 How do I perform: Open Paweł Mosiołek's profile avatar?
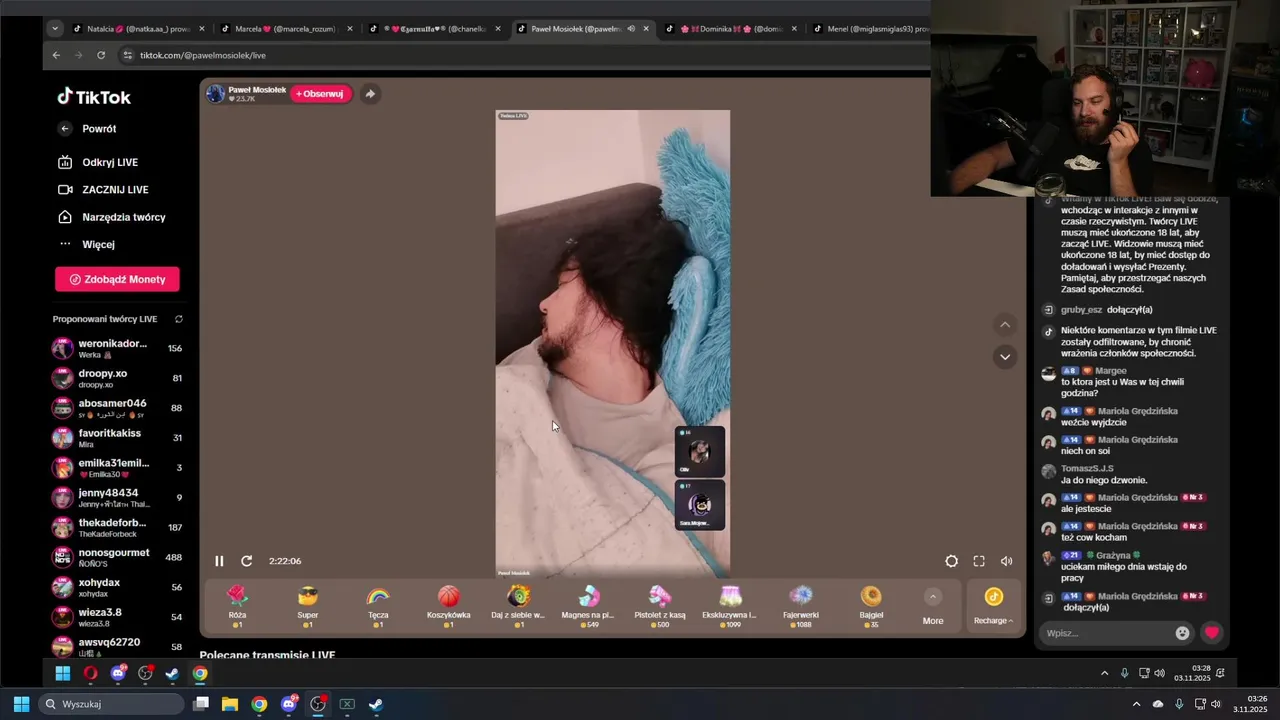click(215, 94)
